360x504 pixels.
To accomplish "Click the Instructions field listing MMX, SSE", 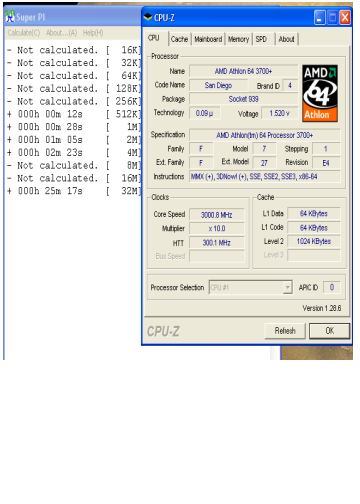I will point(265,177).
